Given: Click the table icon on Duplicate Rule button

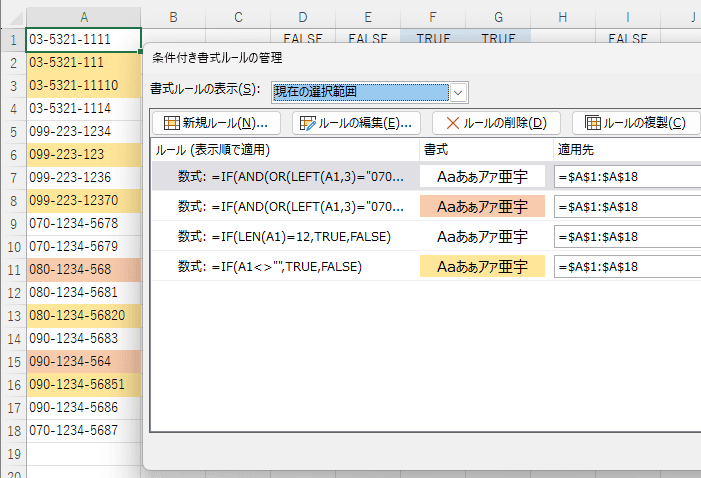Looking at the screenshot, I should [x=593, y=123].
